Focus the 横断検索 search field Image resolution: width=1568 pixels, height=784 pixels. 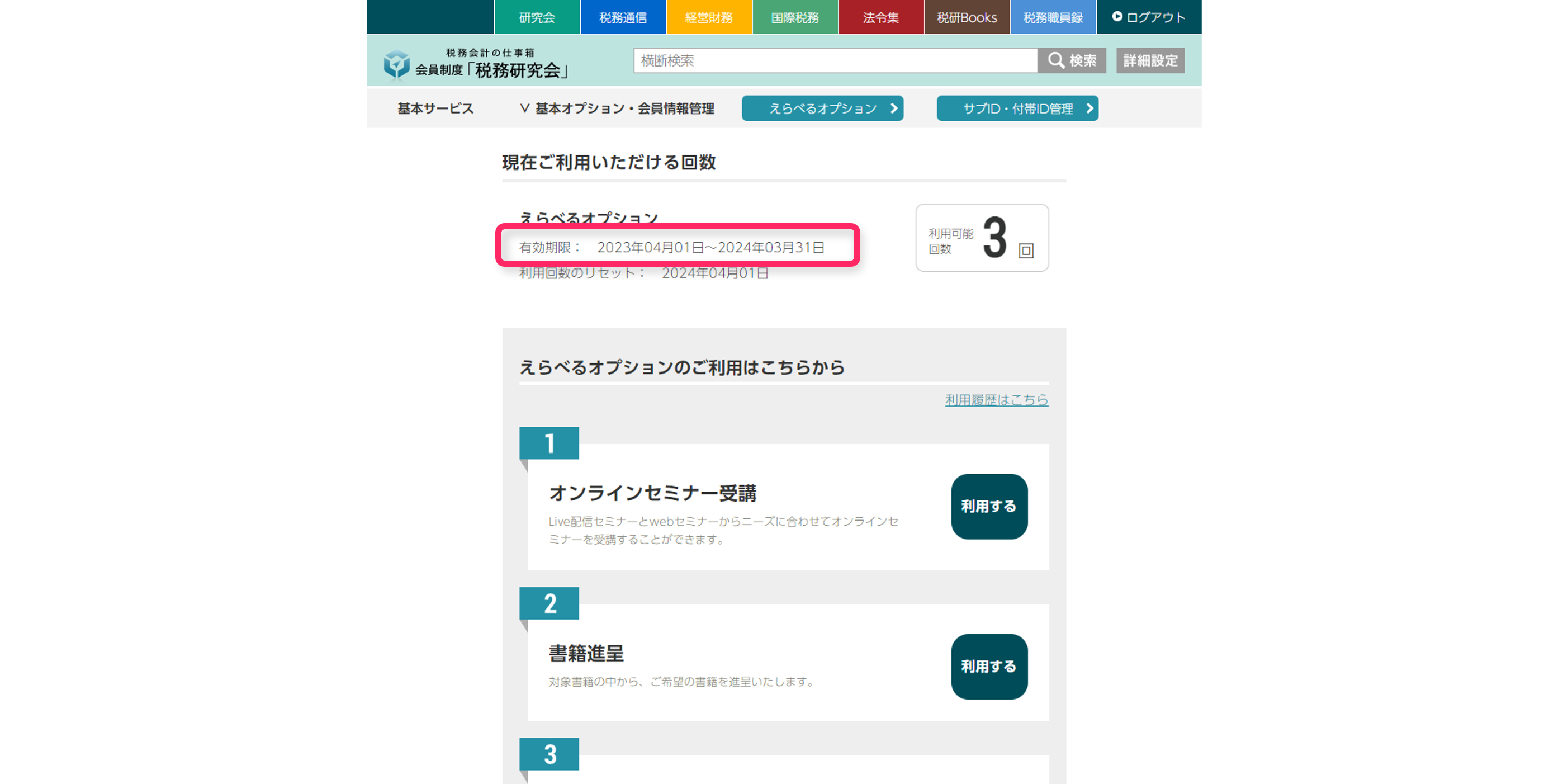coord(835,60)
